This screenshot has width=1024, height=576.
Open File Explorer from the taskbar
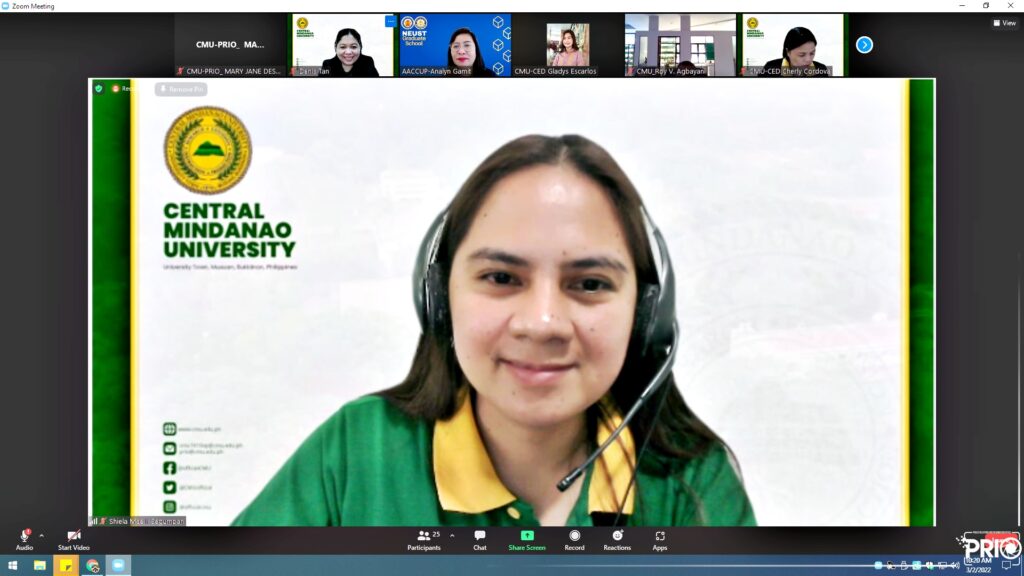[x=40, y=566]
